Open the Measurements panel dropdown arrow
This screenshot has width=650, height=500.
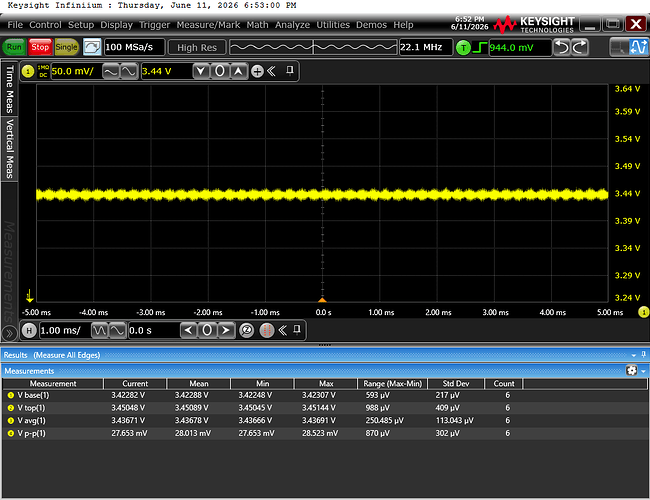[643, 371]
